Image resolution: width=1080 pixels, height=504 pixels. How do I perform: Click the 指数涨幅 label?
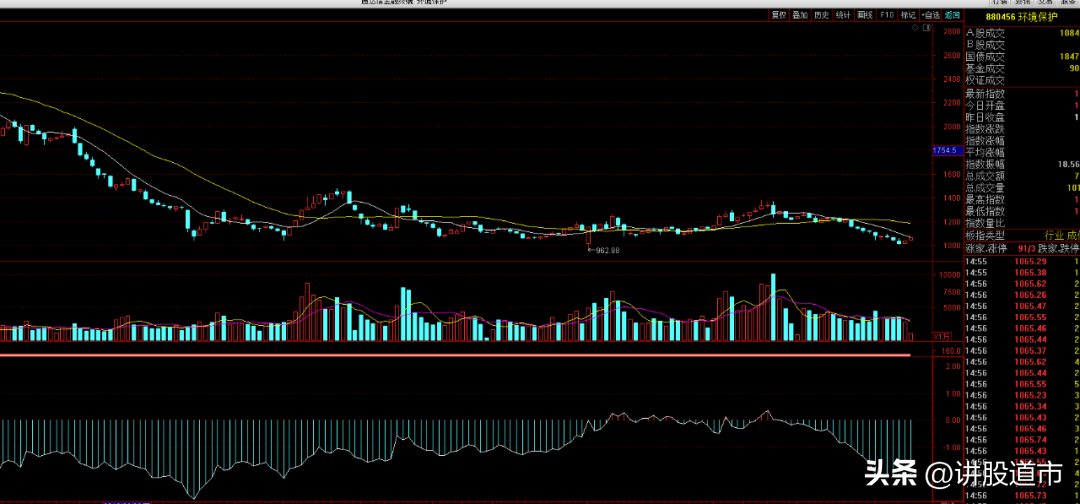[x=985, y=140]
